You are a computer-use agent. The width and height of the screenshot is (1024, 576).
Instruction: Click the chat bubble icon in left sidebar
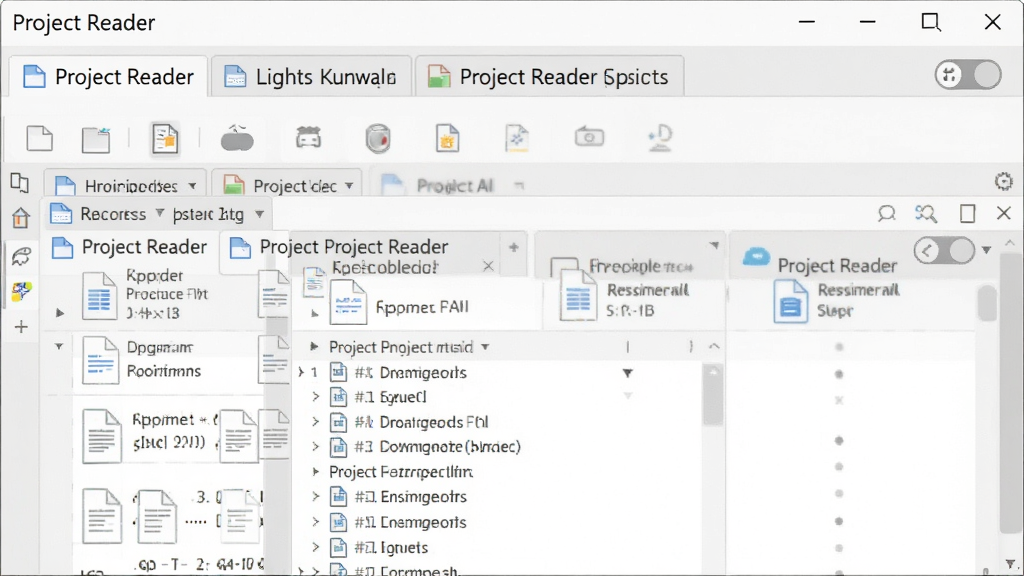[21, 256]
